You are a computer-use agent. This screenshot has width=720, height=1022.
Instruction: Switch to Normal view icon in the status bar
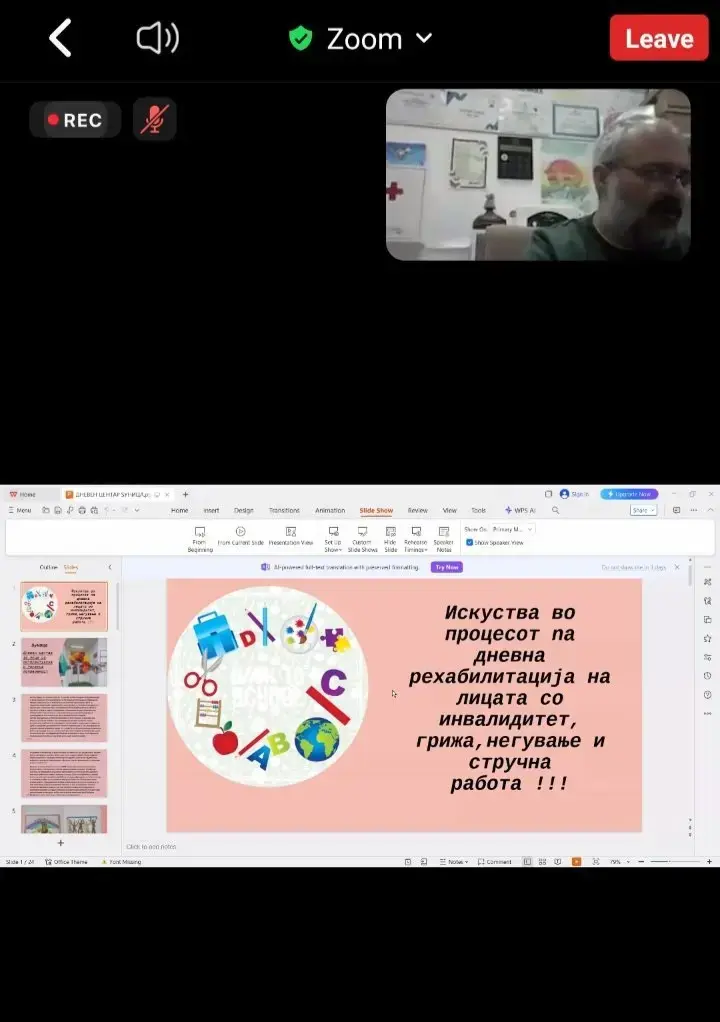click(527, 862)
